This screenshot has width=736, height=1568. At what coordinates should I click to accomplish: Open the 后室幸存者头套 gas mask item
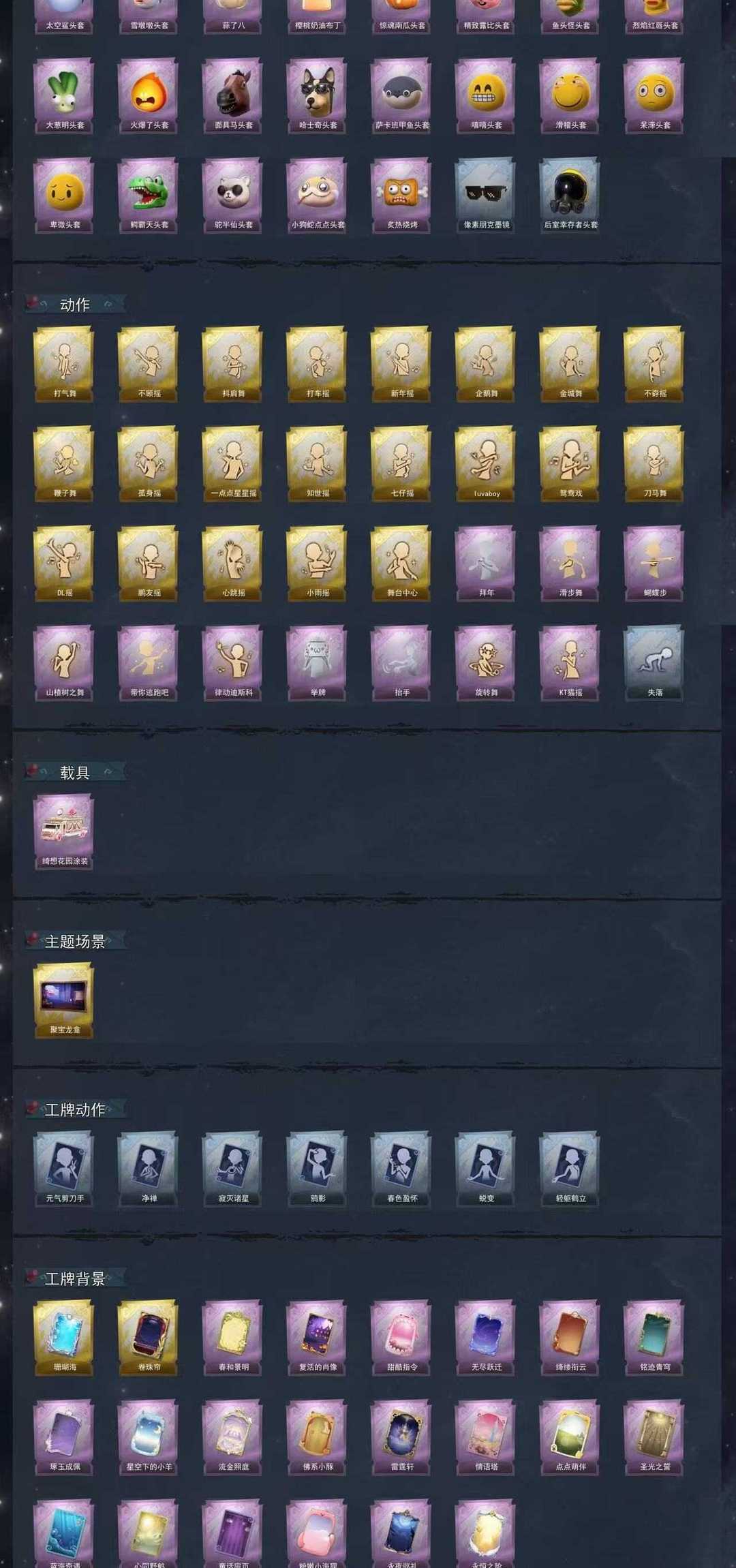[x=571, y=195]
